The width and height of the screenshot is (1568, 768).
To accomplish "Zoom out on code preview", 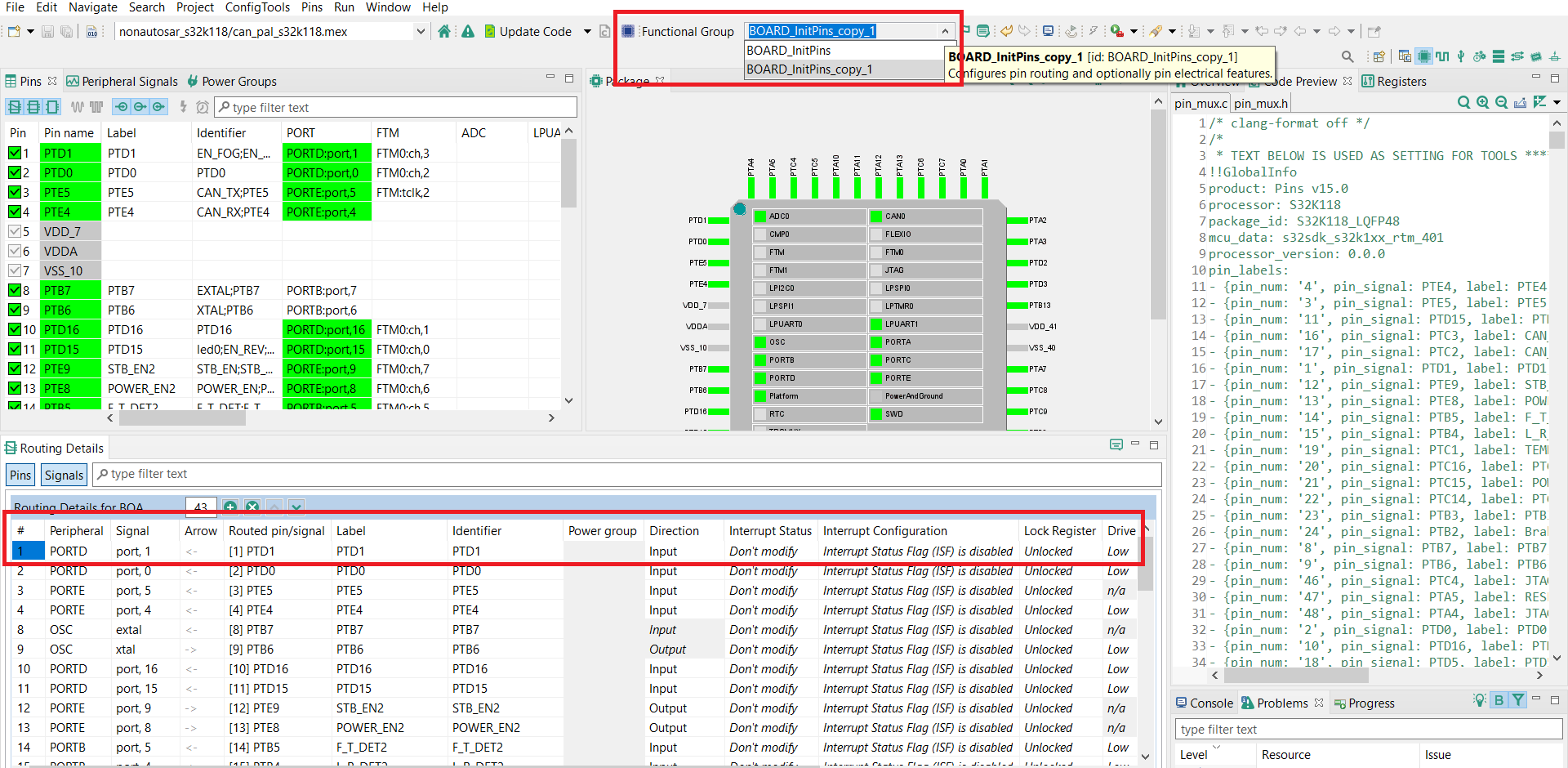I will [1502, 102].
